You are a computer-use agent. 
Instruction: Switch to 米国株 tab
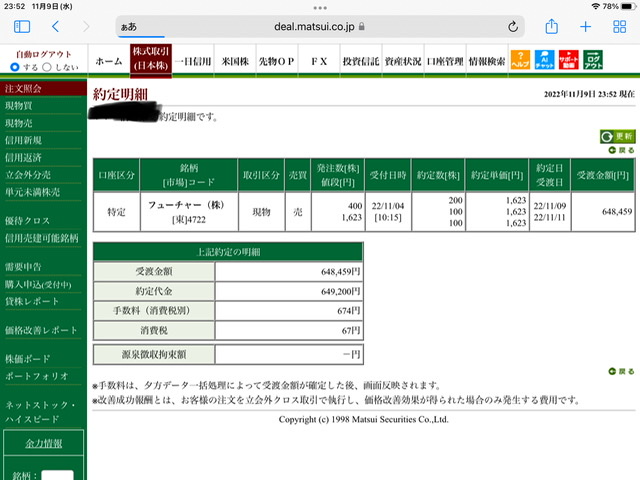coord(235,61)
